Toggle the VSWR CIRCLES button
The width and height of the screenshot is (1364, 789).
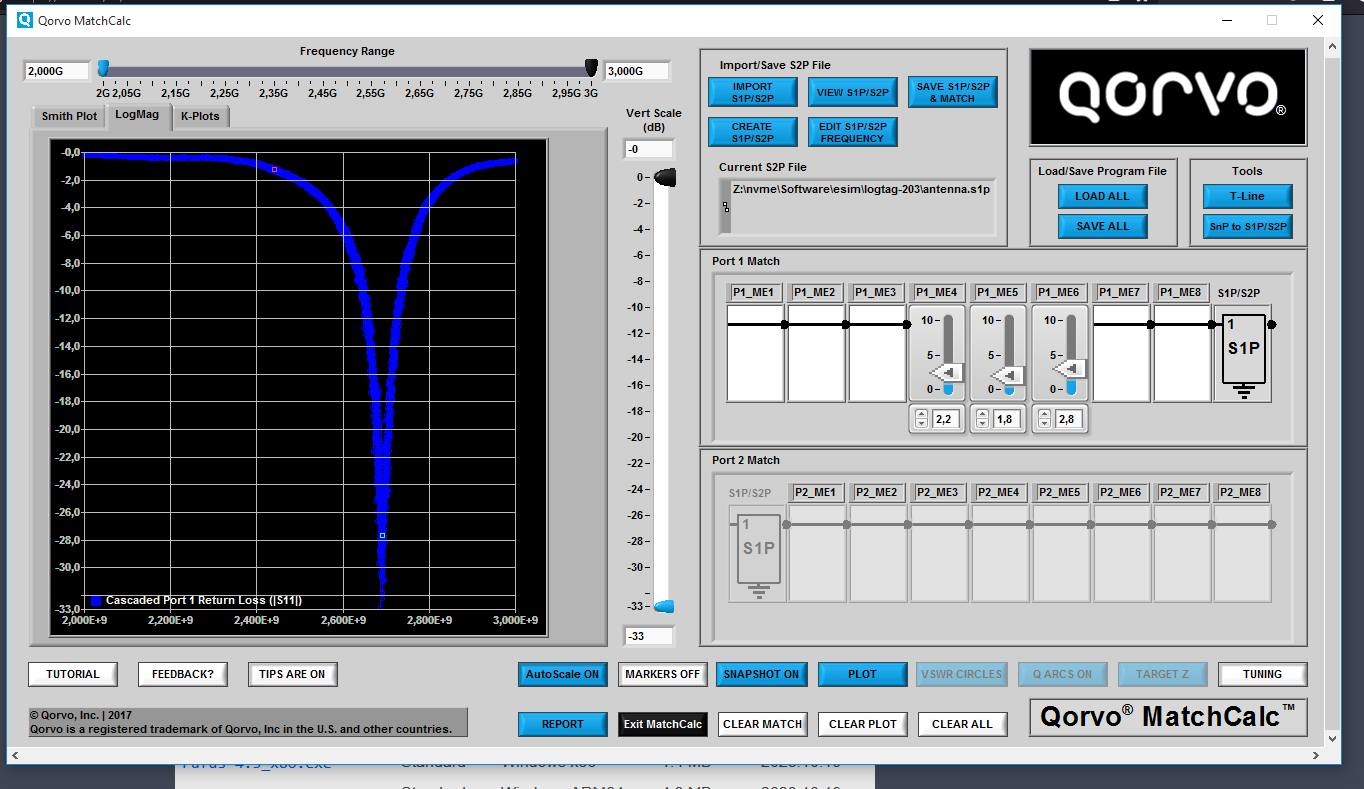click(962, 674)
